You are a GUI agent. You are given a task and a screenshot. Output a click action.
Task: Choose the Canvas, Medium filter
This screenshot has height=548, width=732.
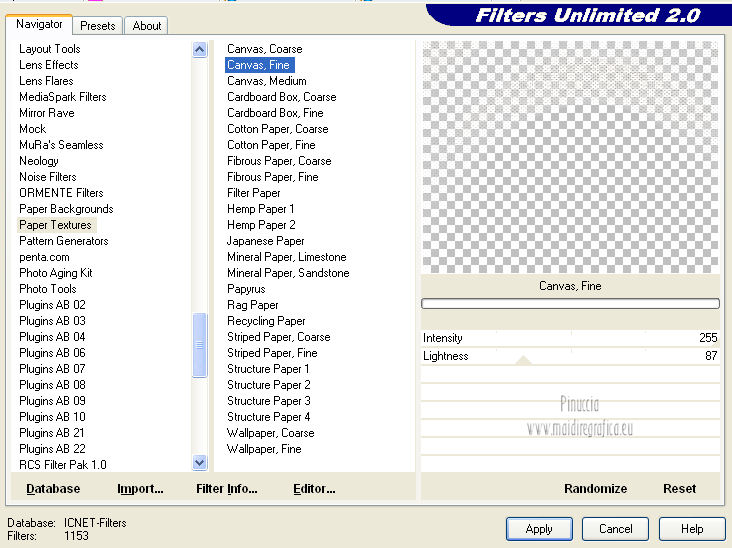267,81
